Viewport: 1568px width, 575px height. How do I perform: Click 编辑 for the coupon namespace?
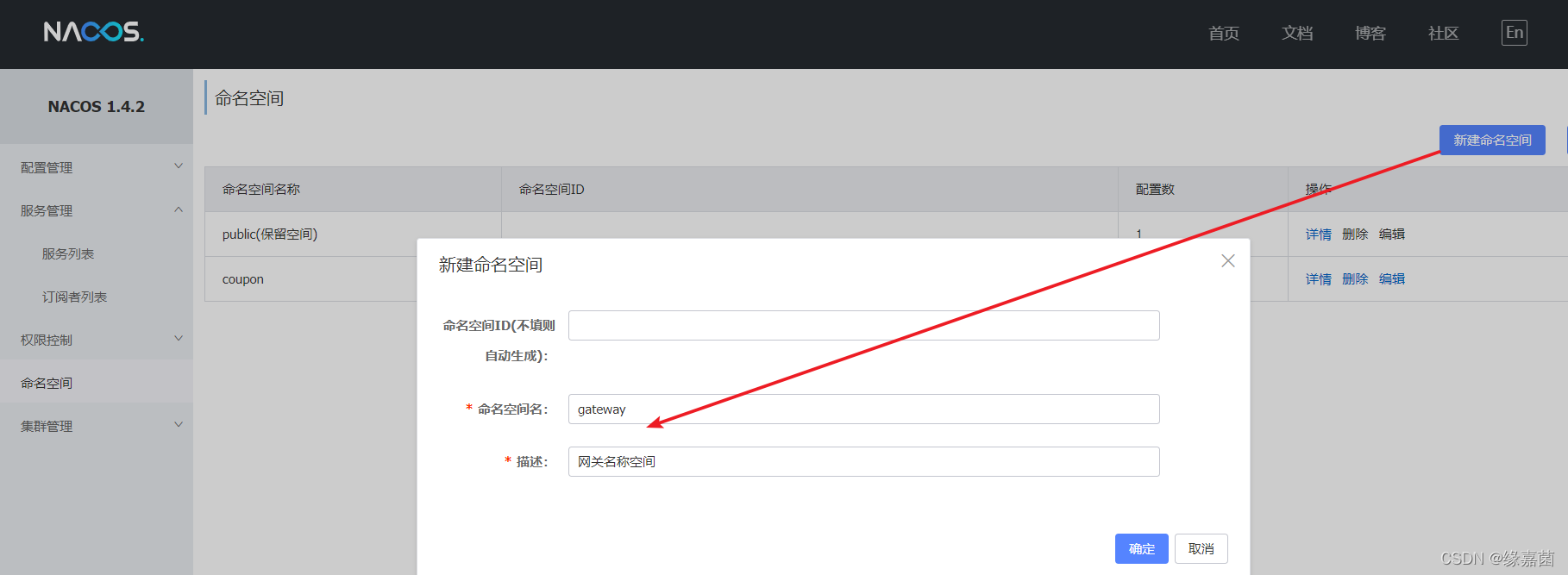[1392, 279]
